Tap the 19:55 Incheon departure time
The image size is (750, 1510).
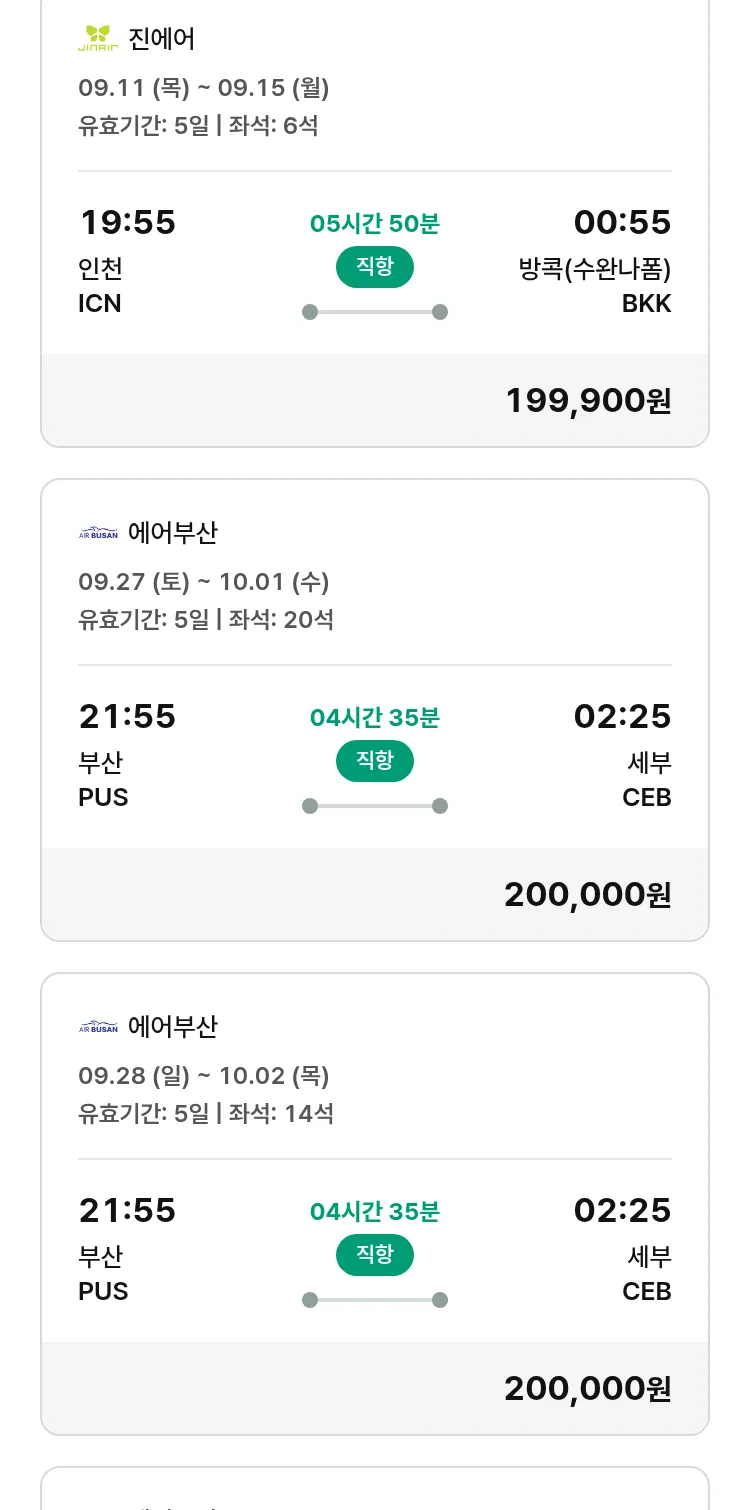[127, 222]
